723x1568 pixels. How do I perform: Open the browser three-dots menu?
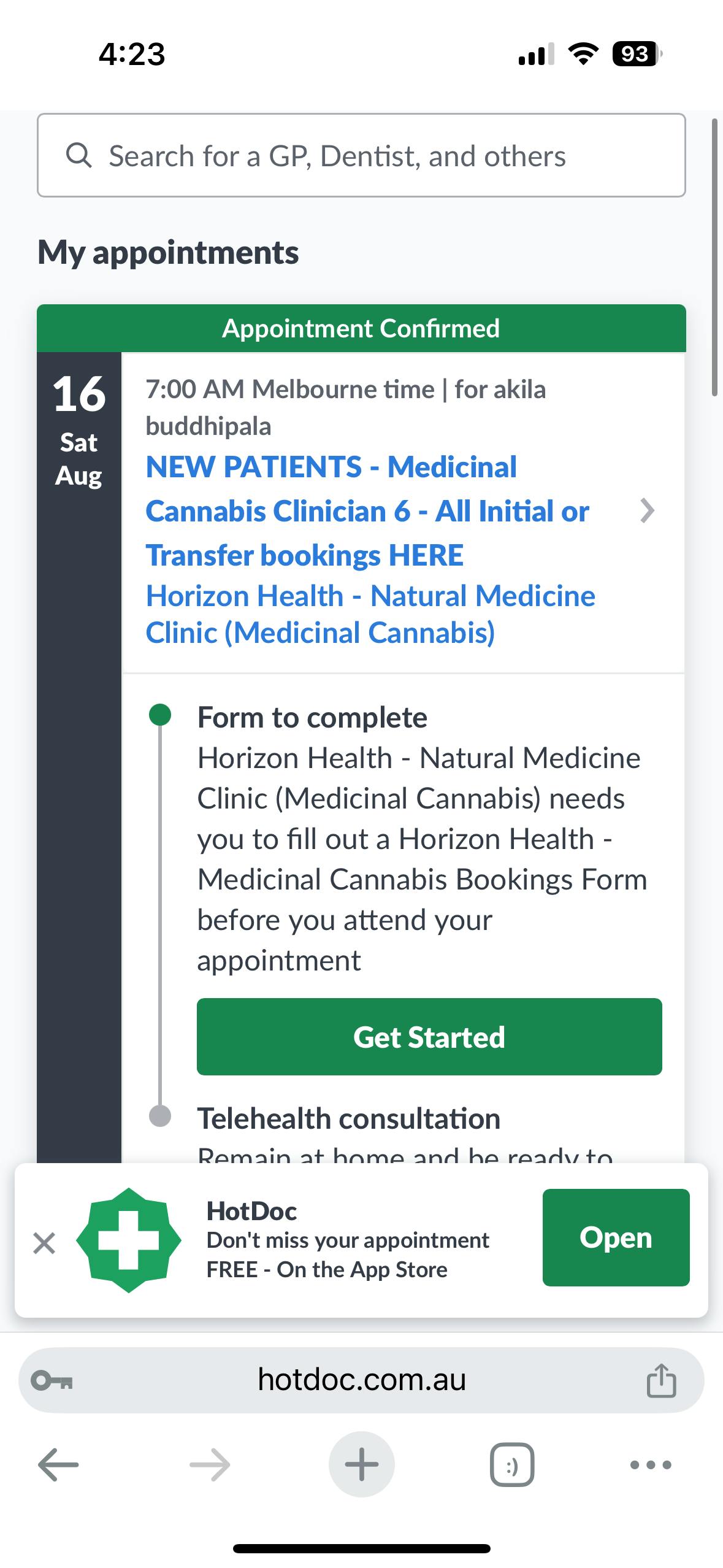coord(651,1464)
